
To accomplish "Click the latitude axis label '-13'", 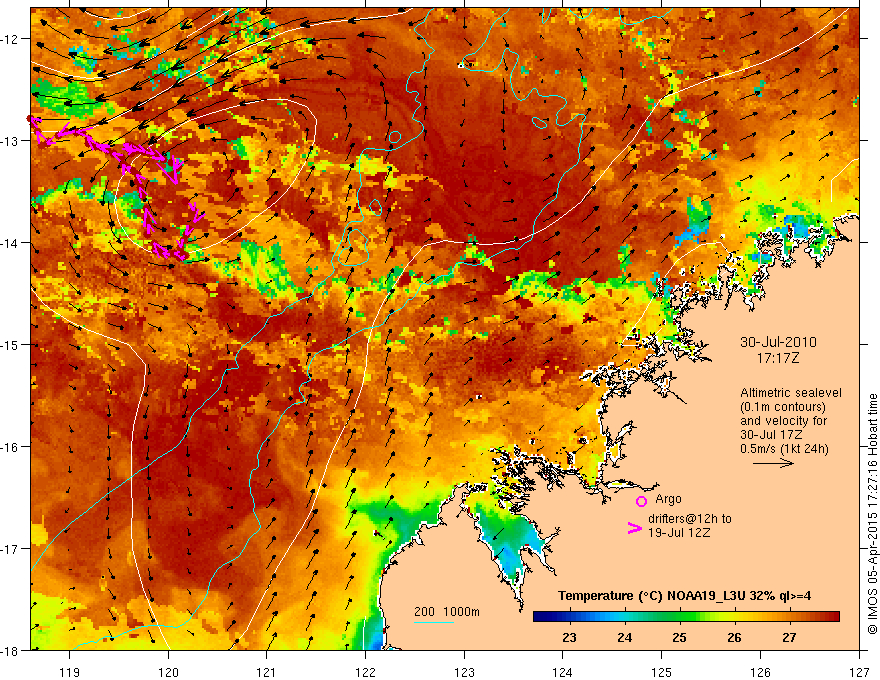I will click(11, 141).
